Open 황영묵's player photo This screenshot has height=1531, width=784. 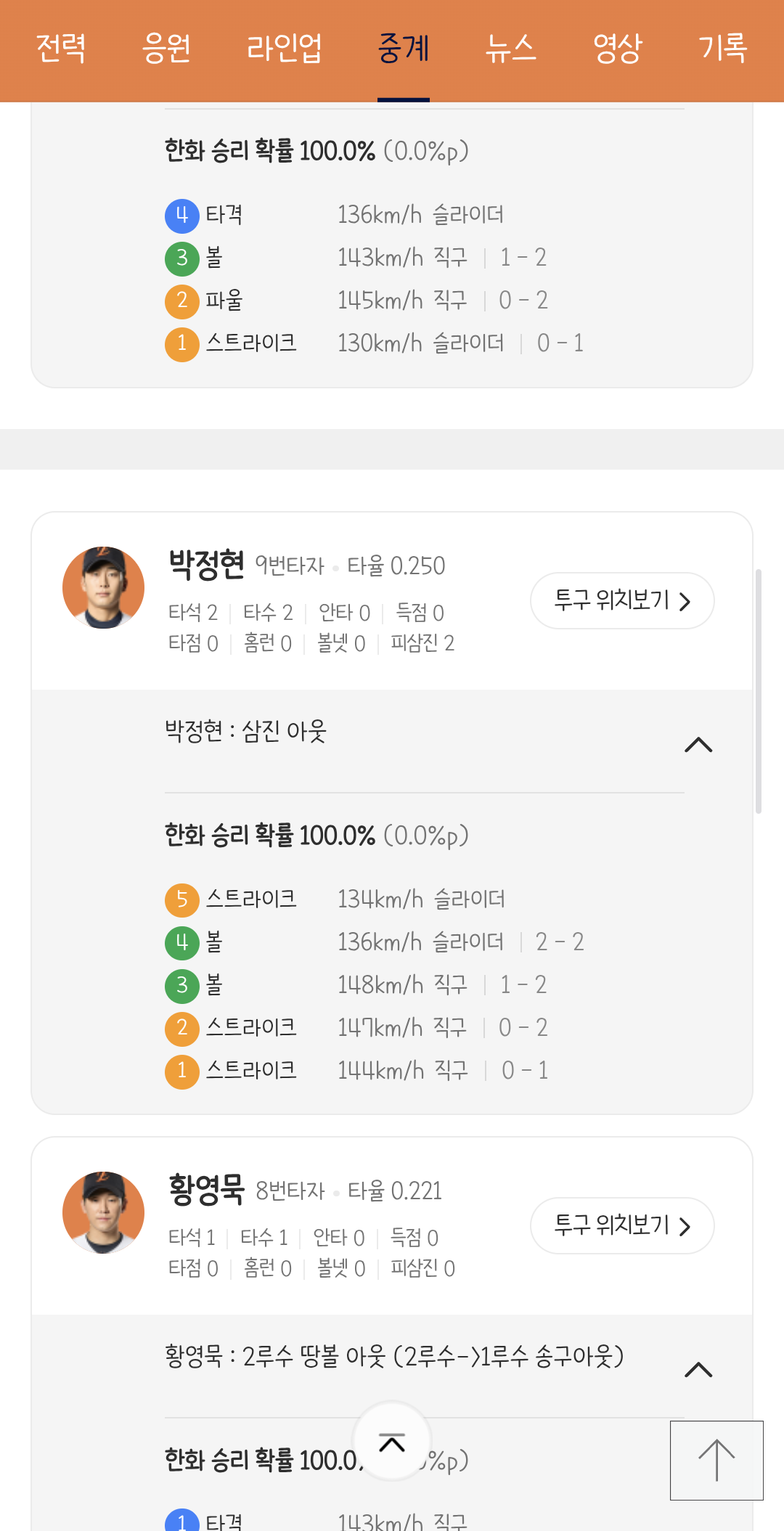point(103,1212)
